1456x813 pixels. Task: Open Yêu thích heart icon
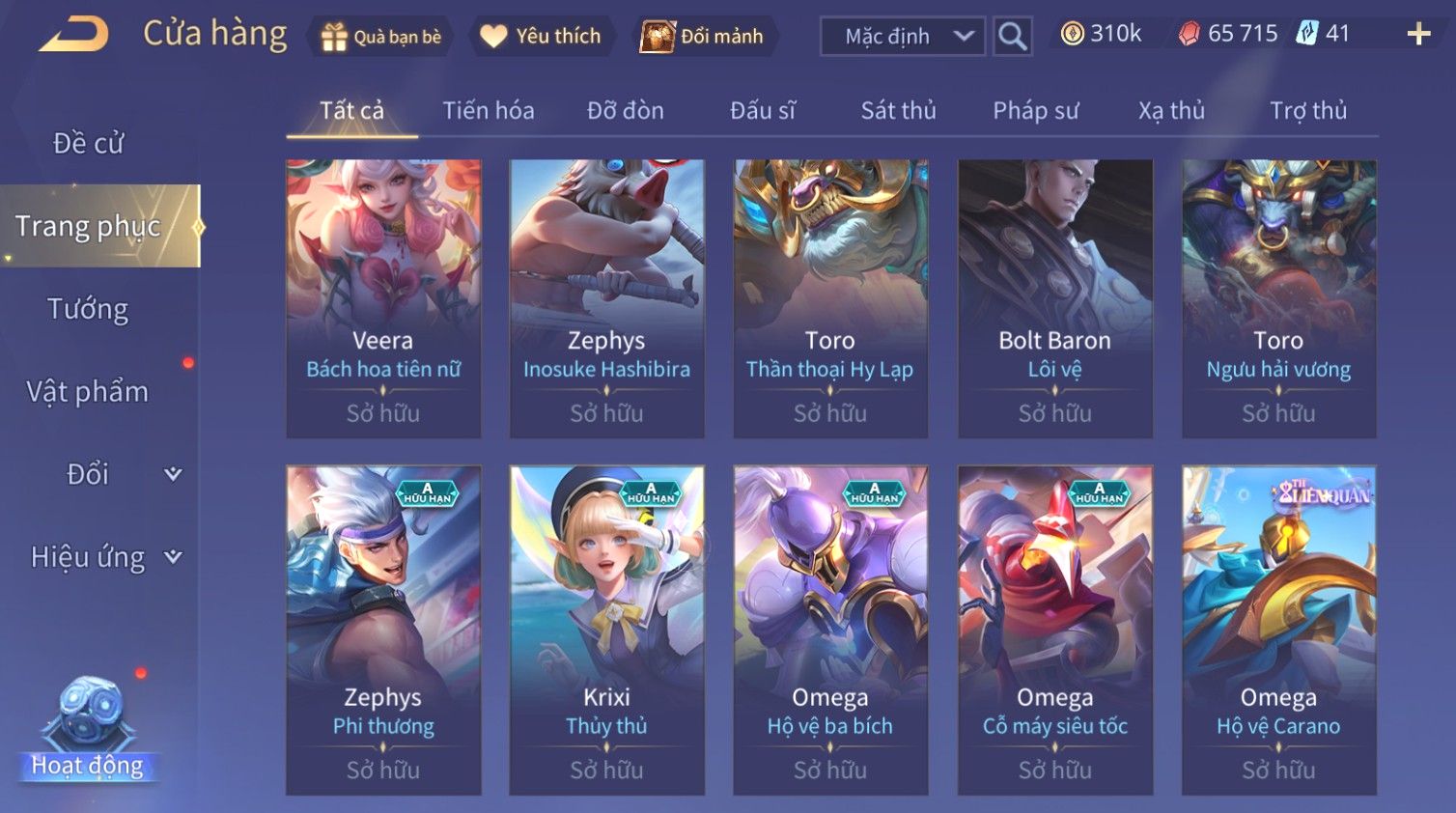pyautogui.click(x=493, y=37)
